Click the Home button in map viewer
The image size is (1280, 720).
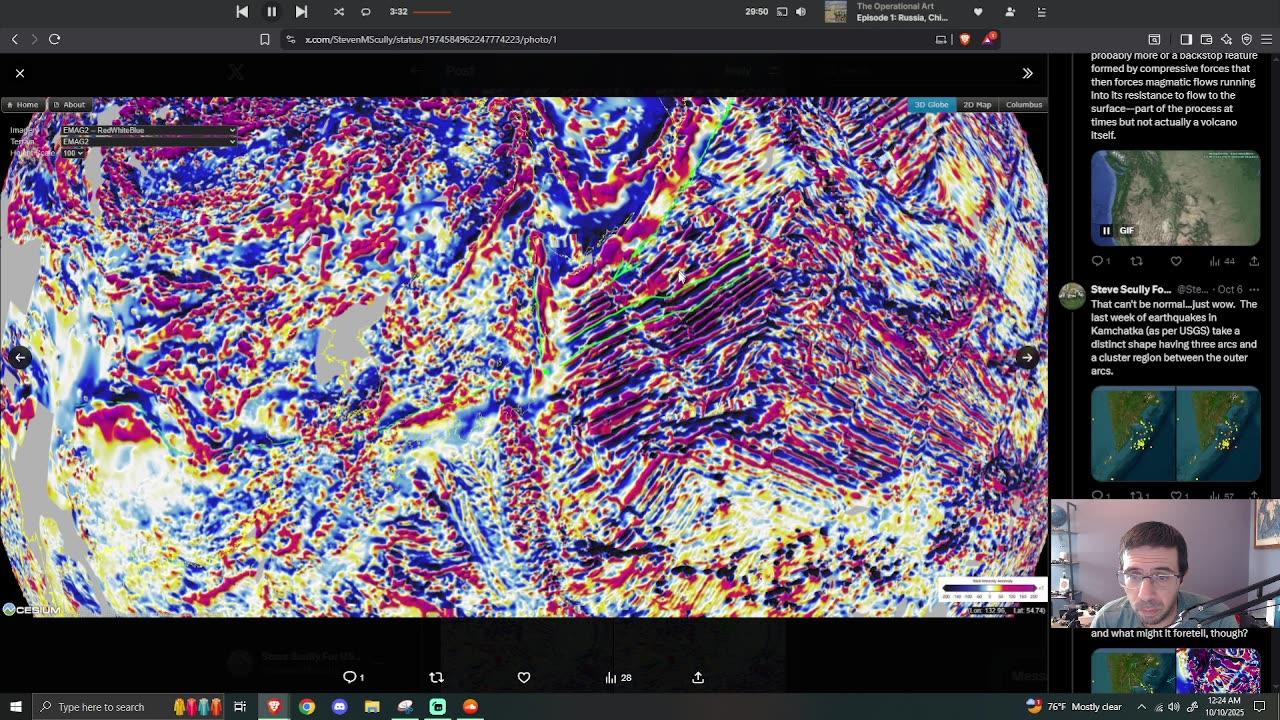(x=22, y=105)
